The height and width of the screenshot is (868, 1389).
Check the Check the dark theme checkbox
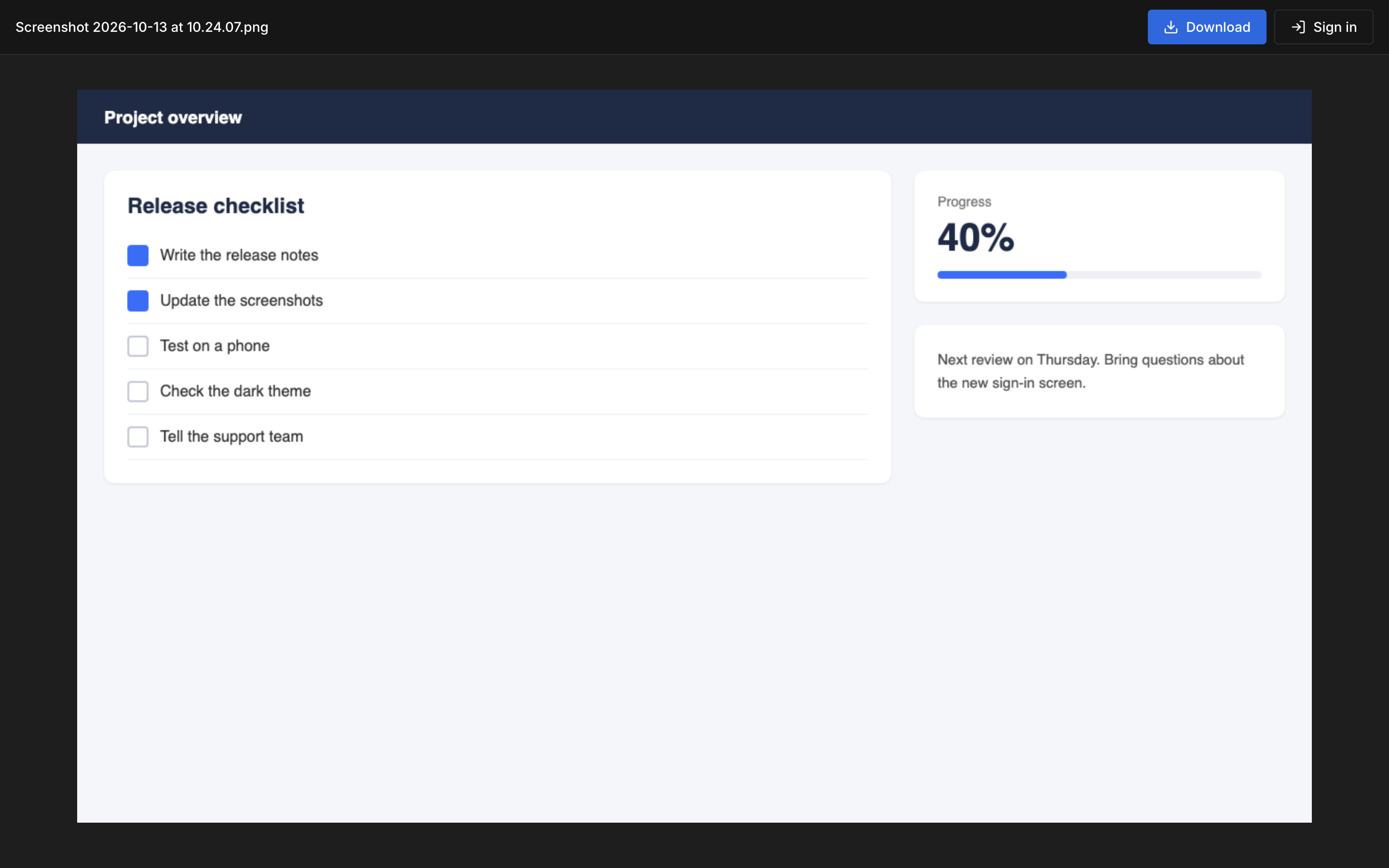[138, 392]
